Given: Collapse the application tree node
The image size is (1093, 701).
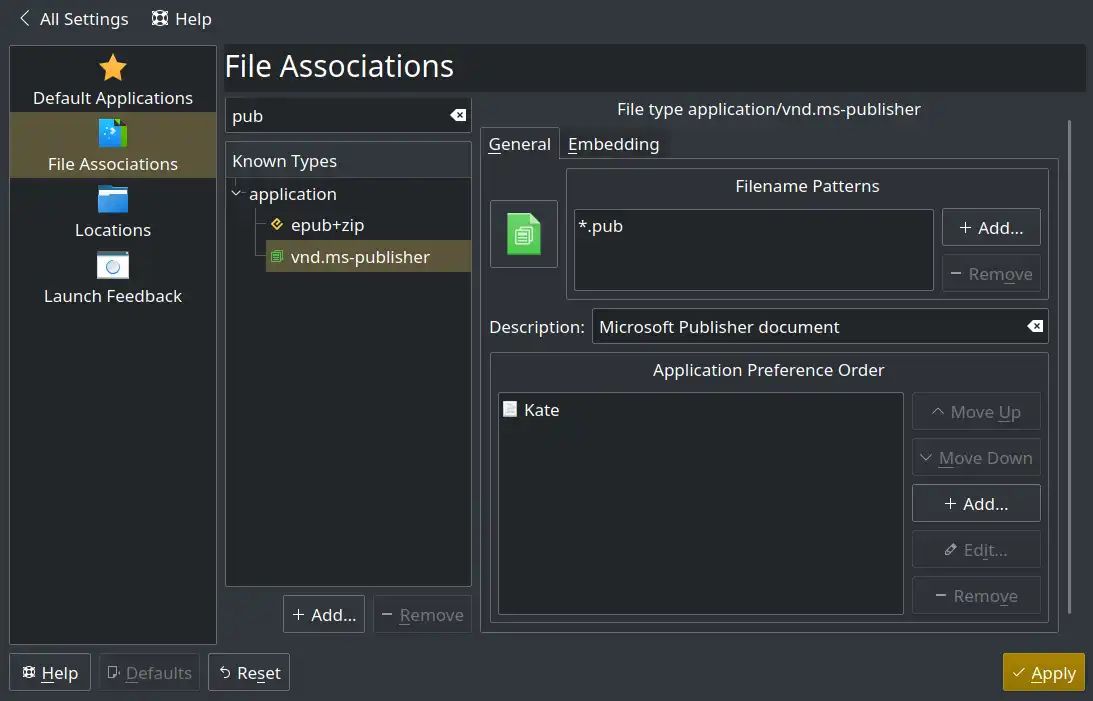Looking at the screenshot, I should pyautogui.click(x=236, y=194).
